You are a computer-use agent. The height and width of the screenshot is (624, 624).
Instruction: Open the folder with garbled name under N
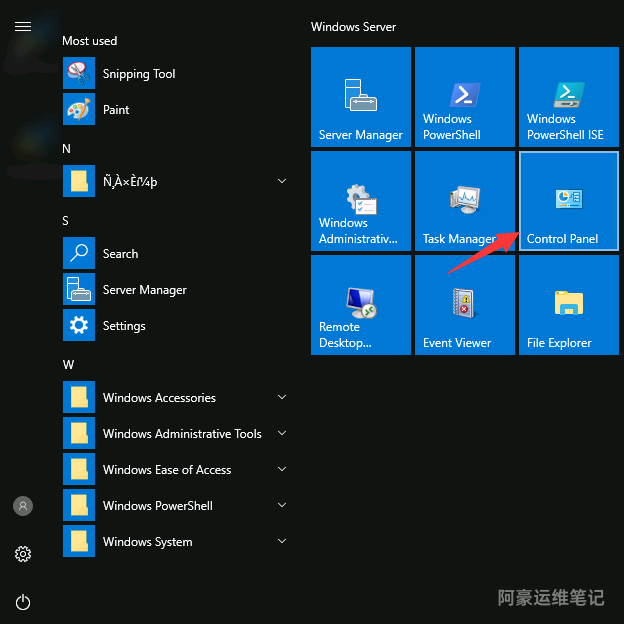175,181
